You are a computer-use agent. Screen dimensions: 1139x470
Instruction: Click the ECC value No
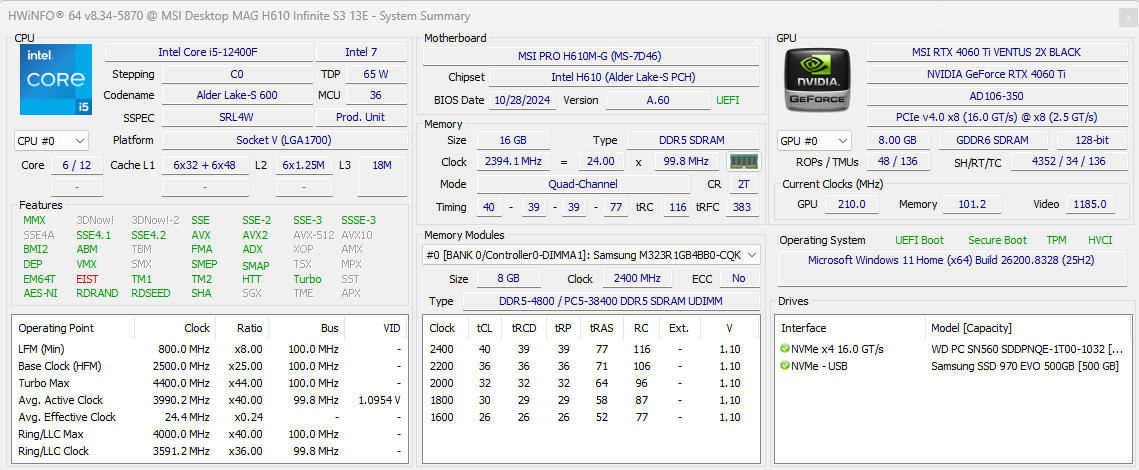pos(739,278)
